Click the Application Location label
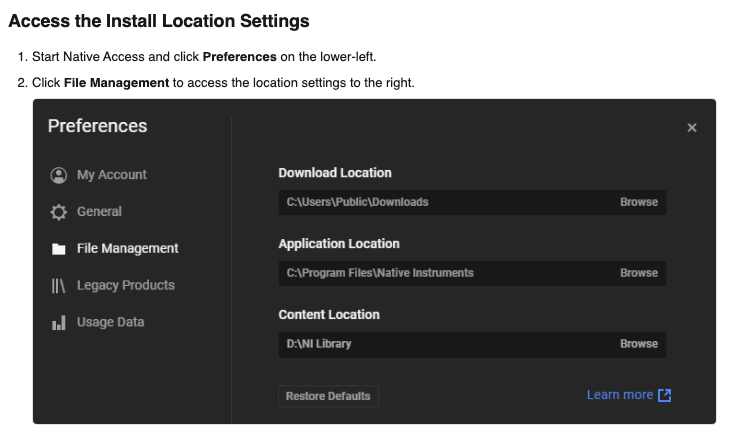This screenshot has width=745, height=425. point(339,244)
